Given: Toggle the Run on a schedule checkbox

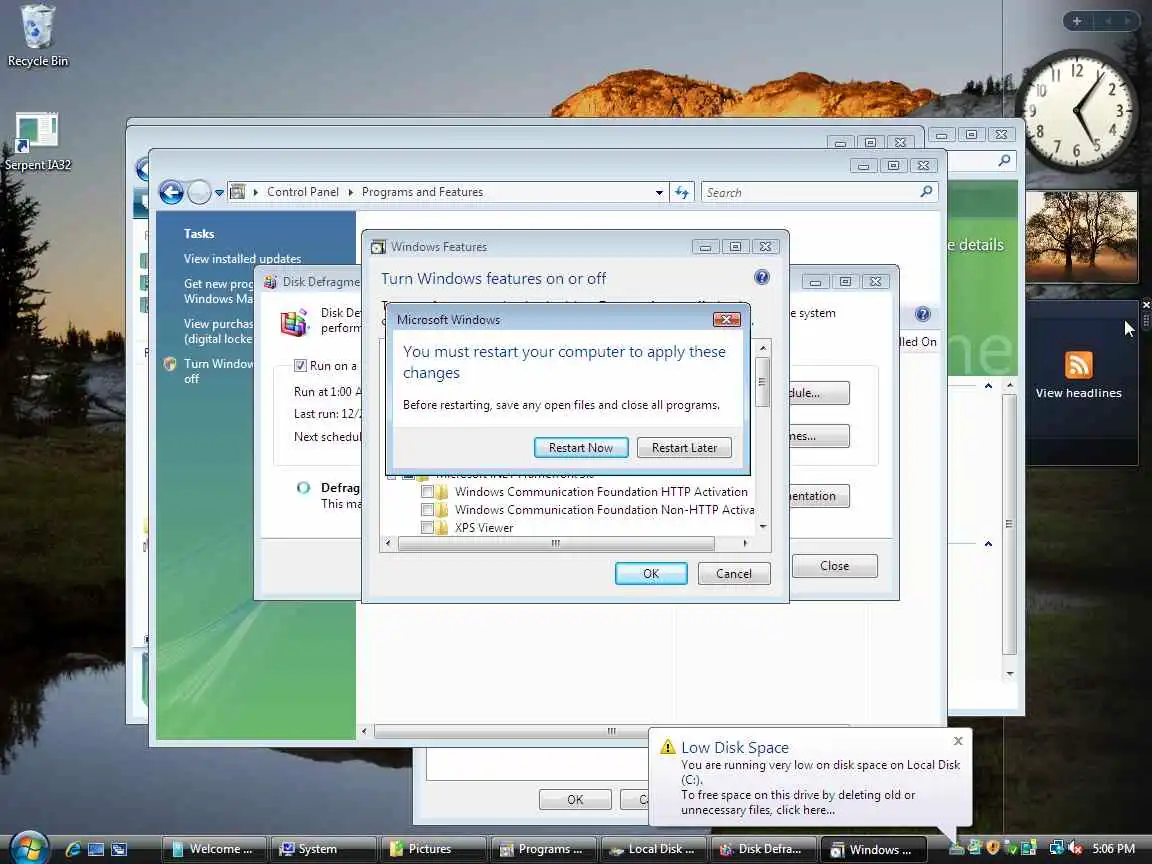Looking at the screenshot, I should coord(300,365).
